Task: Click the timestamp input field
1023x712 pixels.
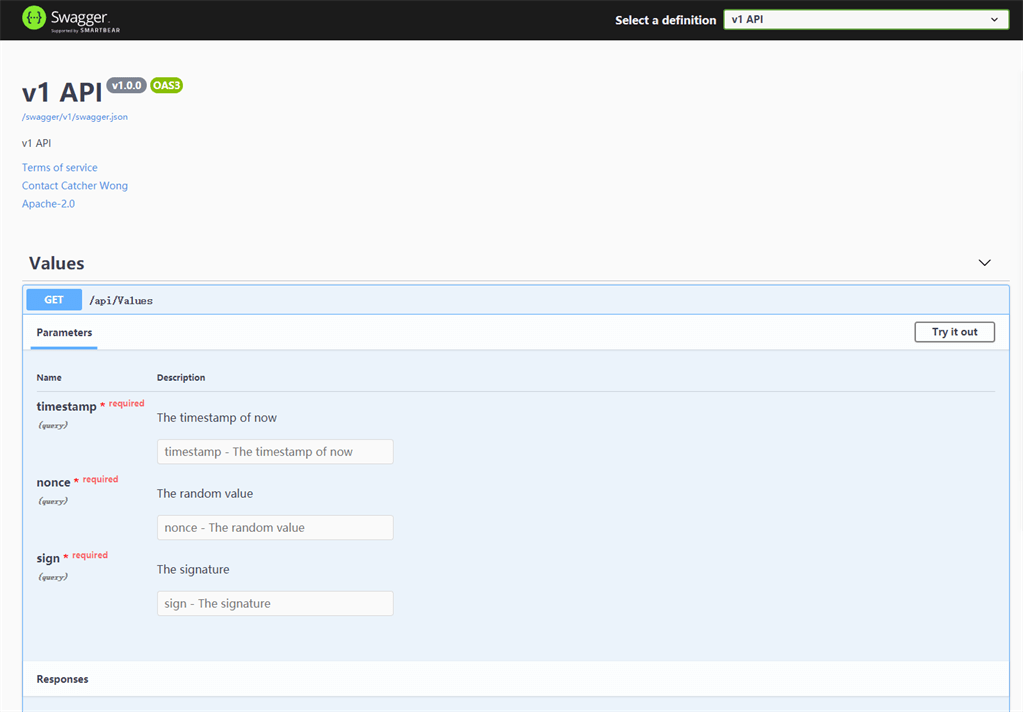Action: [275, 452]
